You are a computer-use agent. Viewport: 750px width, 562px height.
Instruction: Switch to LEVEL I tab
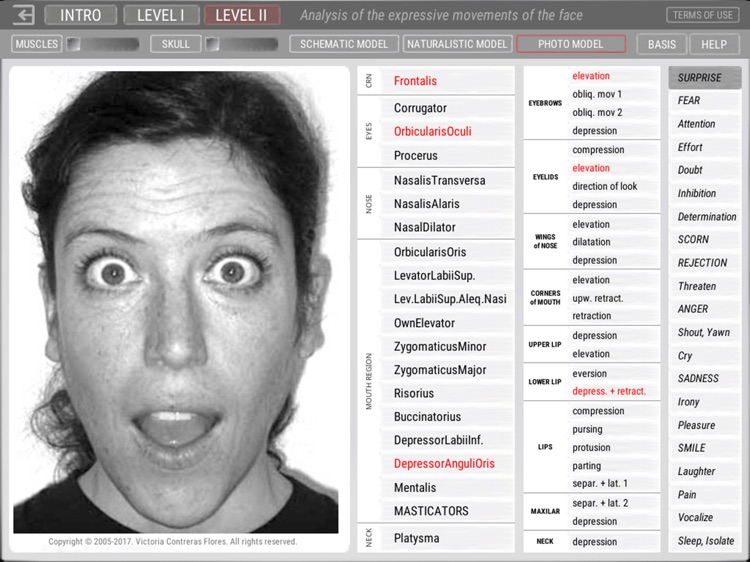[161, 15]
